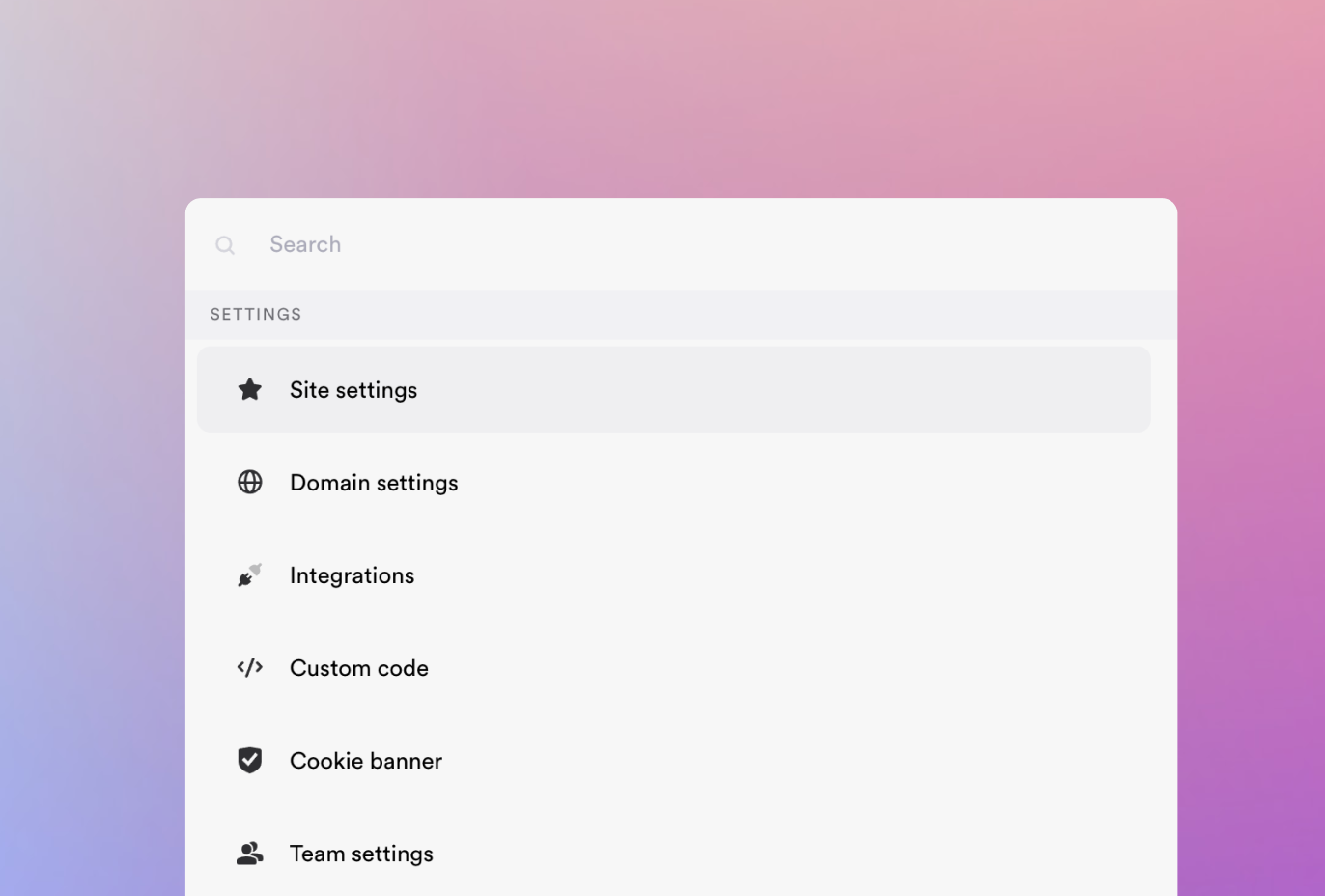Select the plug icon for Integrations

250,574
